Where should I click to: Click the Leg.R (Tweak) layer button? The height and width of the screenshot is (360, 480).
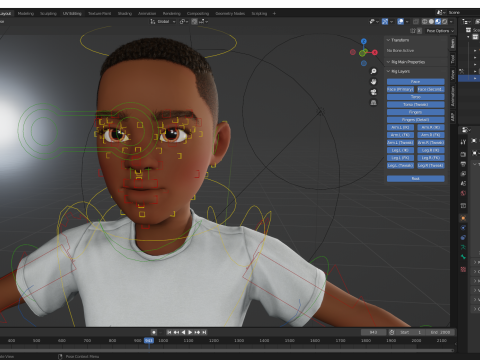(x=431, y=166)
